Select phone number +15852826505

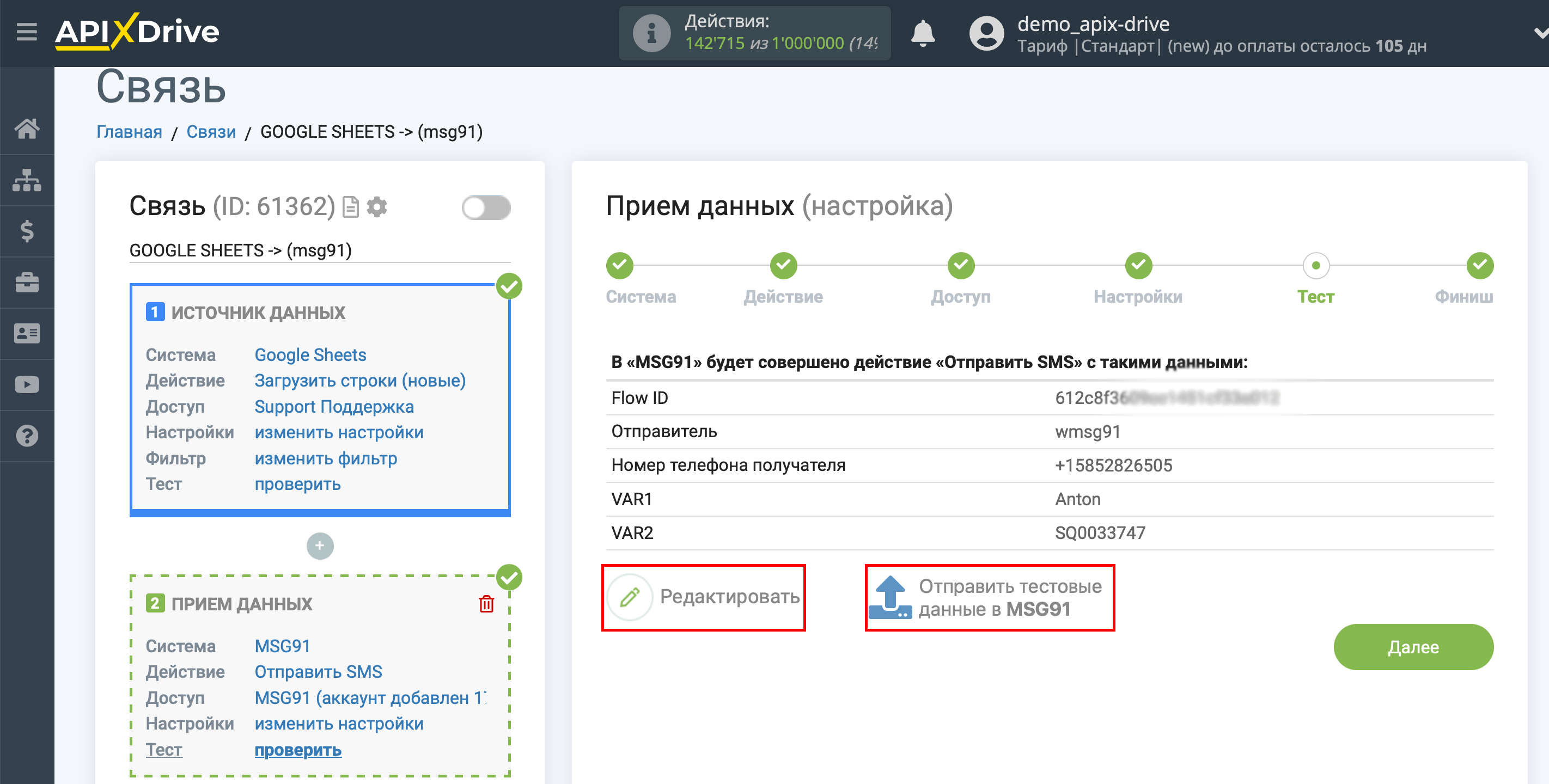[x=1114, y=465]
